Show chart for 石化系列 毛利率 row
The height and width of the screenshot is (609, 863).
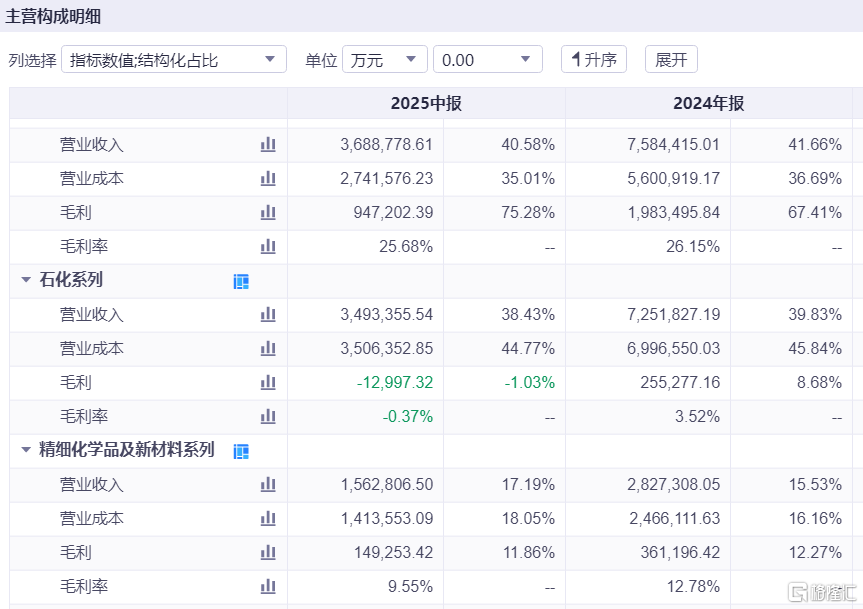268,417
